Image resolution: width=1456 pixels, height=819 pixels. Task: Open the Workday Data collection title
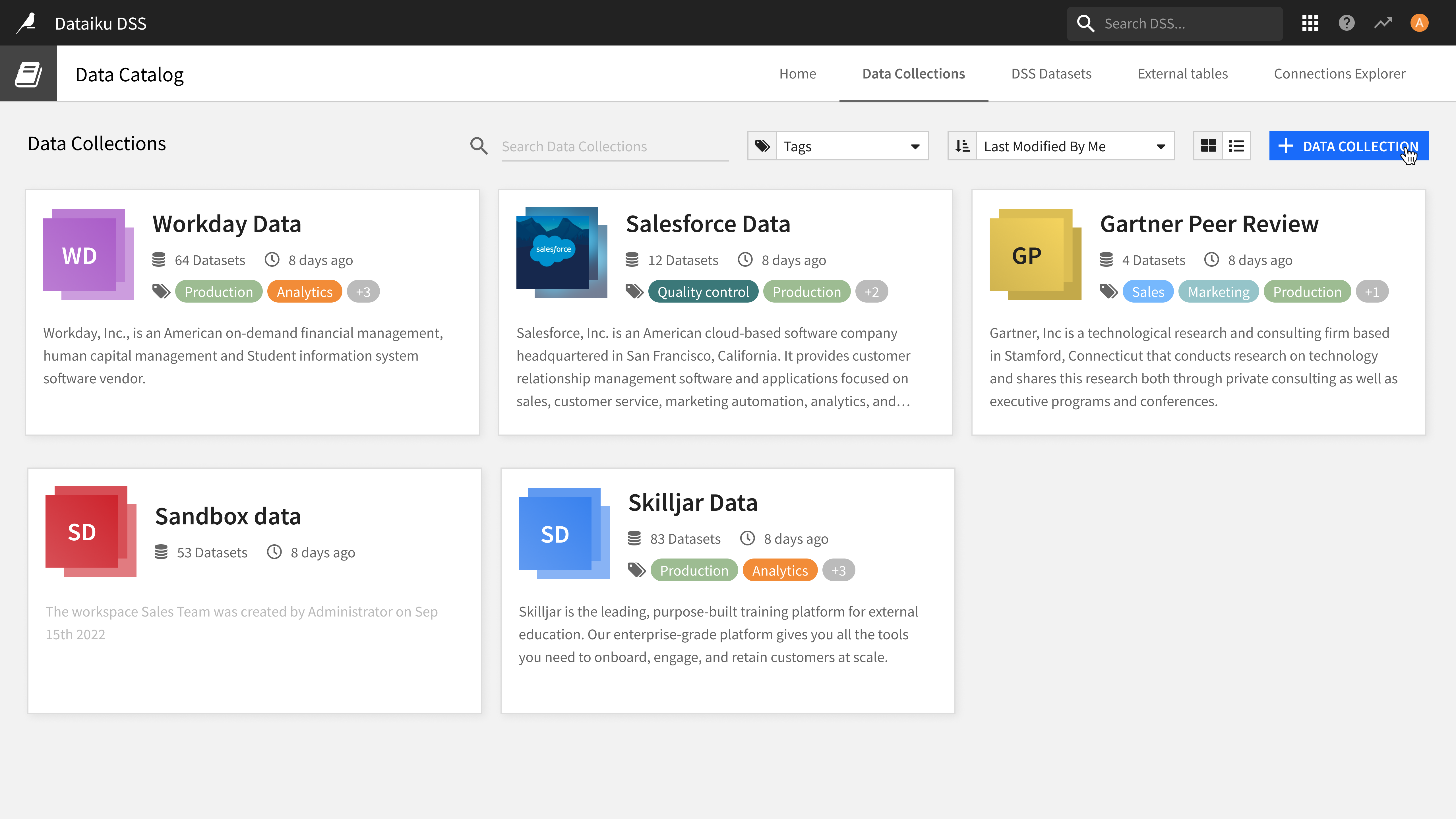(227, 224)
